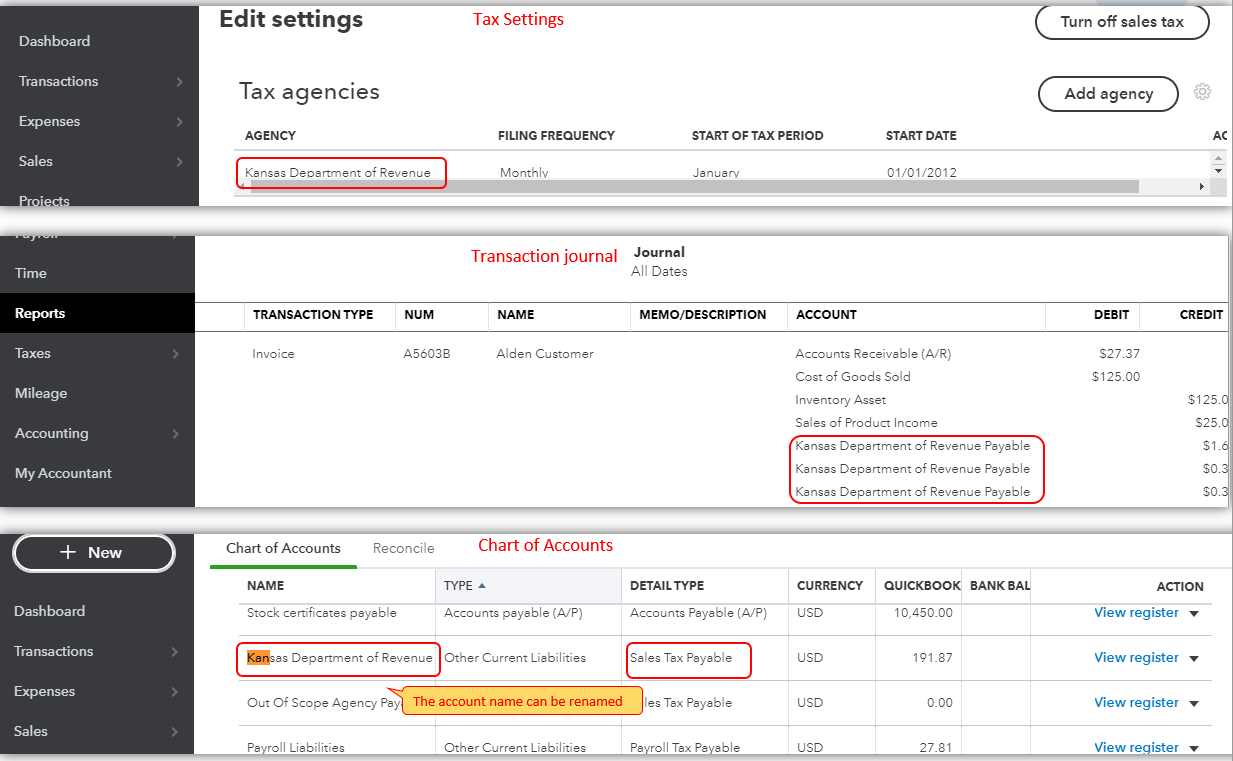Click the $125.00 debit amount
This screenshot has width=1233, height=761.
[1116, 376]
